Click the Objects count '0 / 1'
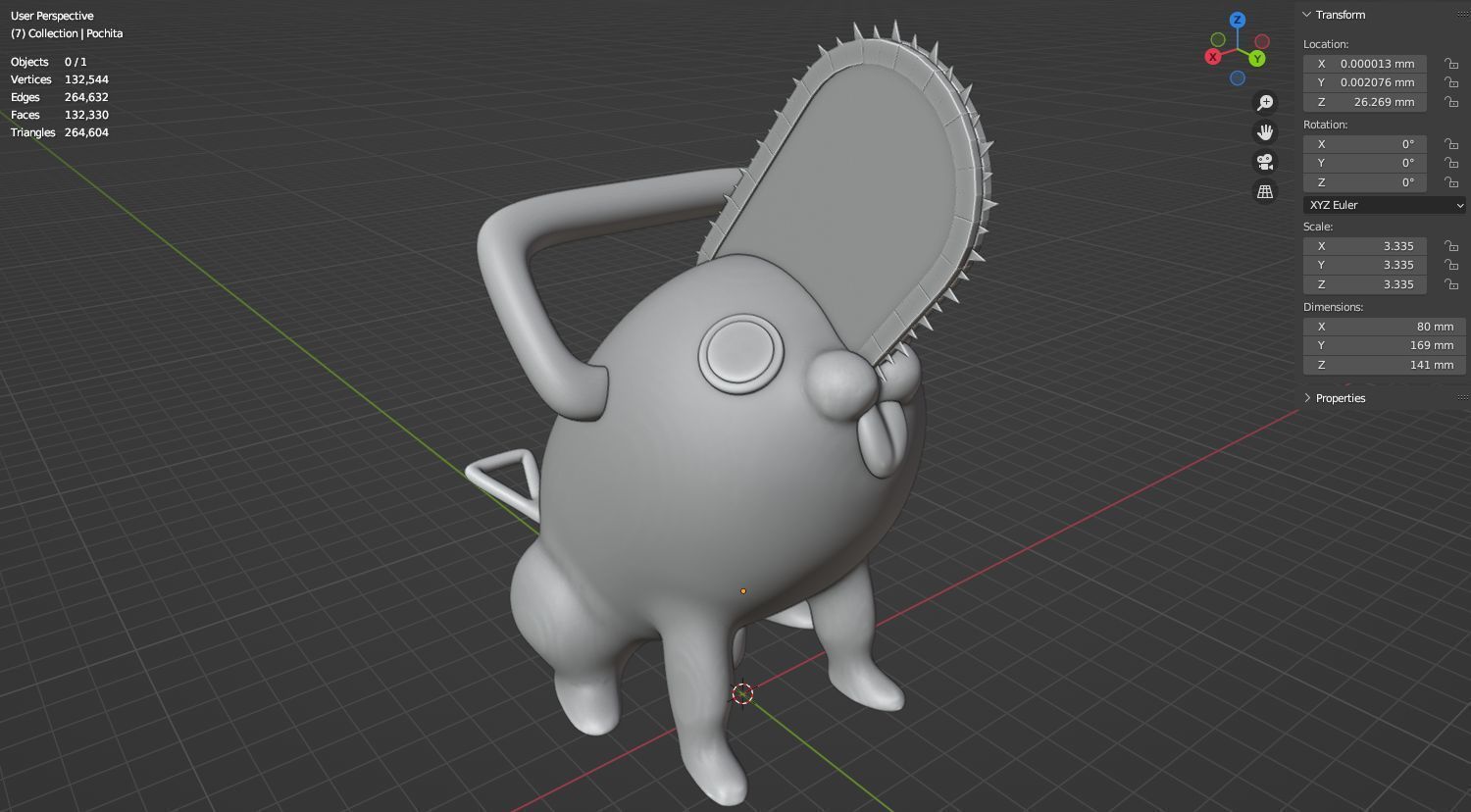The width and height of the screenshot is (1471, 812). tap(76, 62)
